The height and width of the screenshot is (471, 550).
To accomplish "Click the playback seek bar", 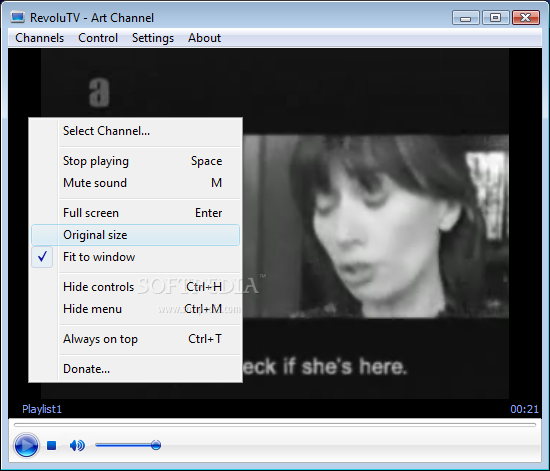I will pyautogui.click(x=275, y=425).
